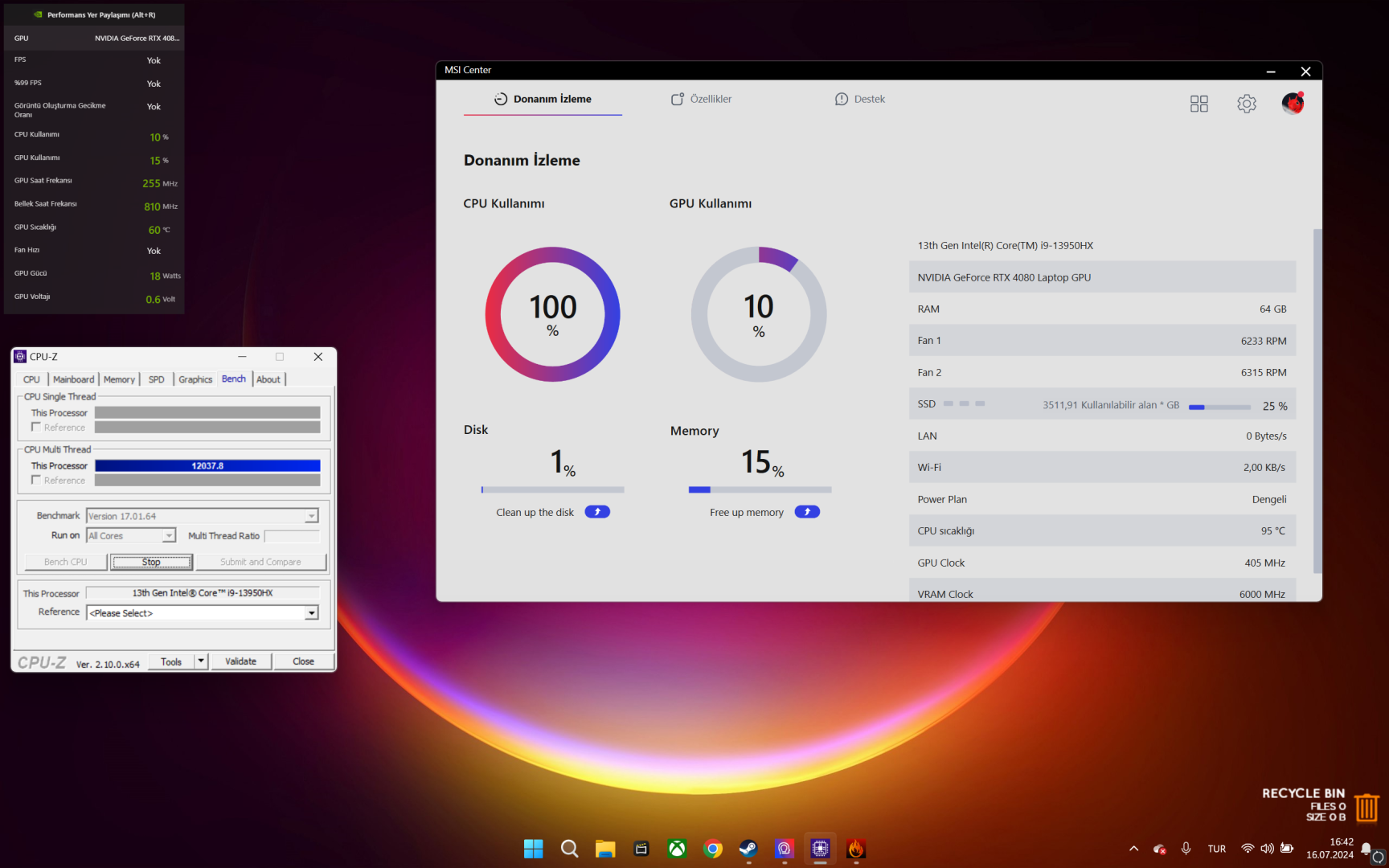The width and height of the screenshot is (1389, 868).
Task: Click the Disk usage progress bar
Action: 552,489
